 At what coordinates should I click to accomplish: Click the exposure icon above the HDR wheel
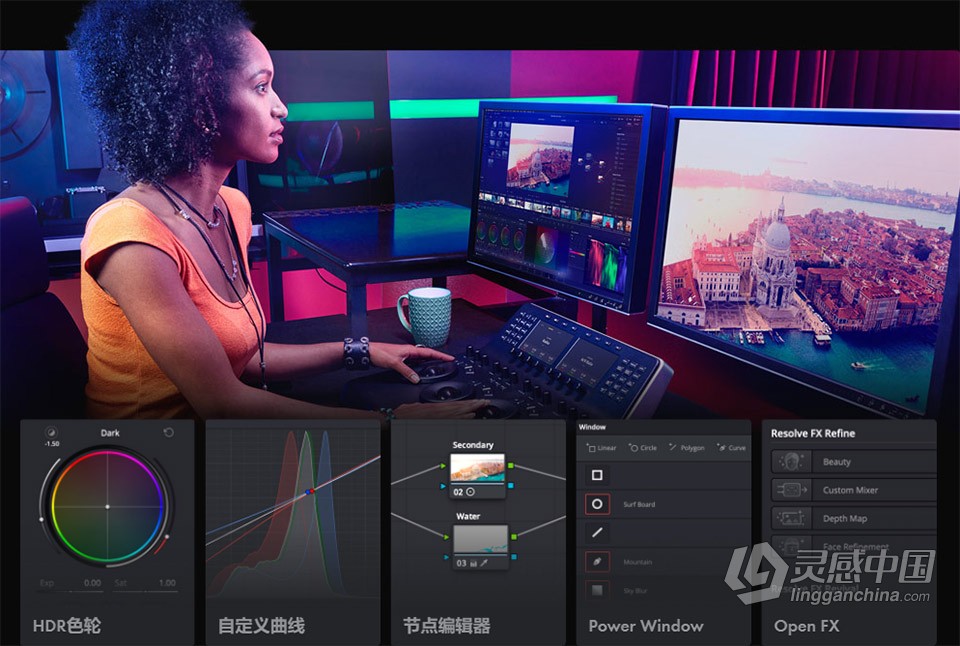click(x=50, y=432)
